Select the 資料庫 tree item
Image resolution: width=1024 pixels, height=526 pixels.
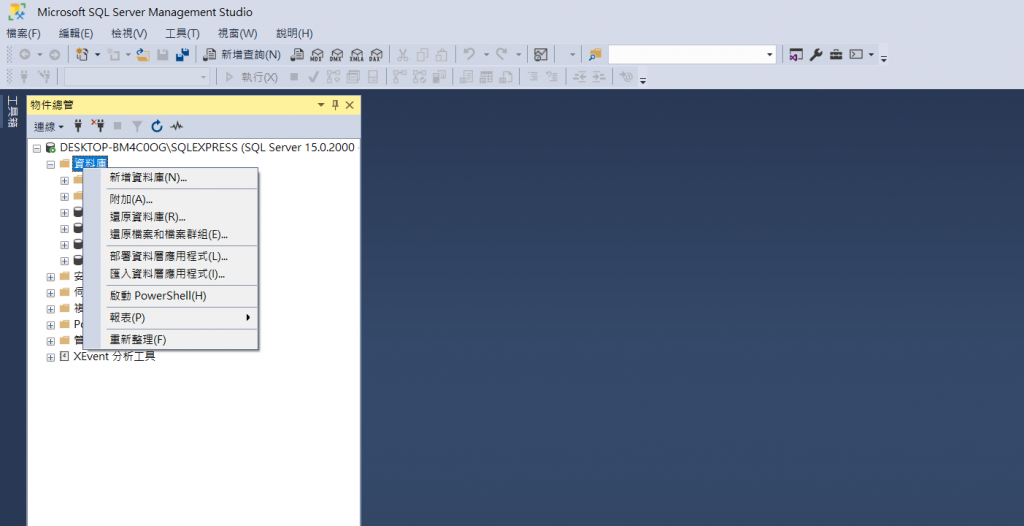point(90,163)
